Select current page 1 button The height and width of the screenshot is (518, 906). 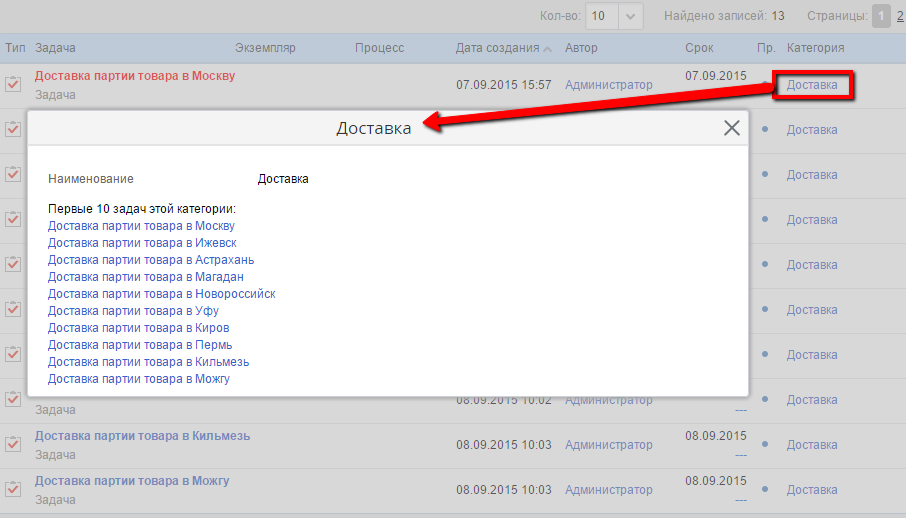(881, 16)
